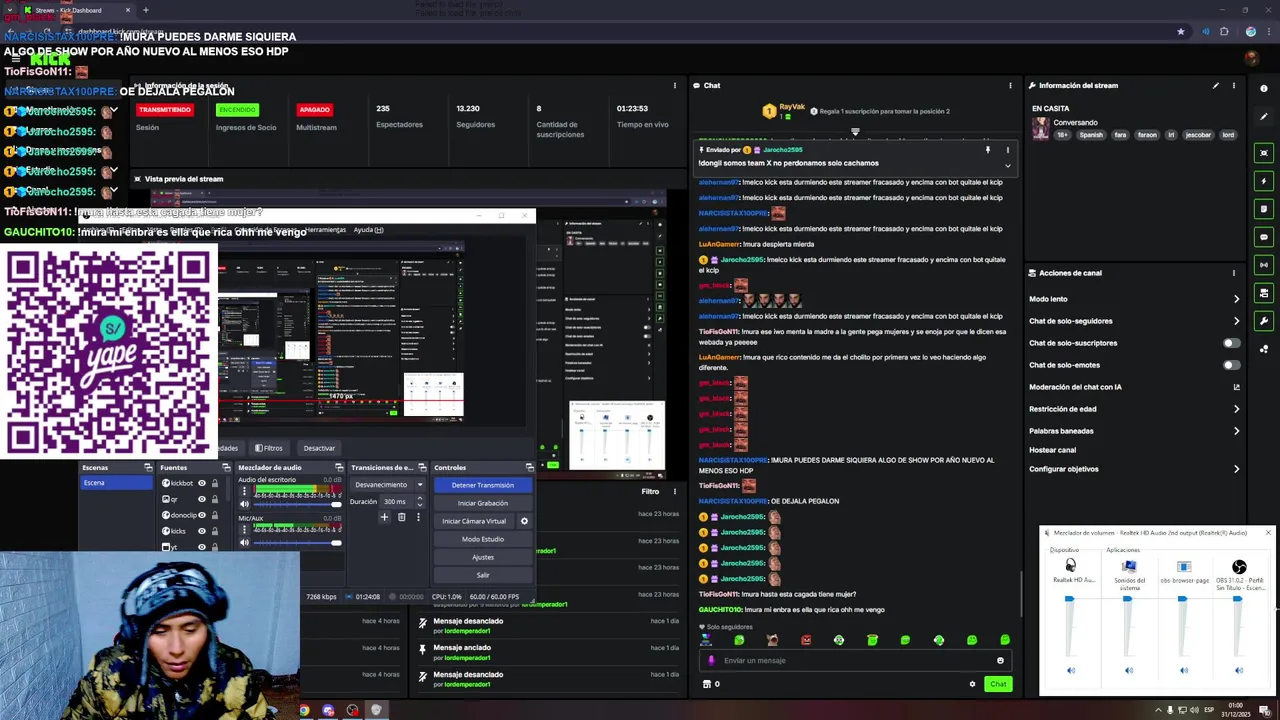Open Desvanecimiento transition dropdown
Image resolution: width=1280 pixels, height=720 pixels.
pos(388,485)
